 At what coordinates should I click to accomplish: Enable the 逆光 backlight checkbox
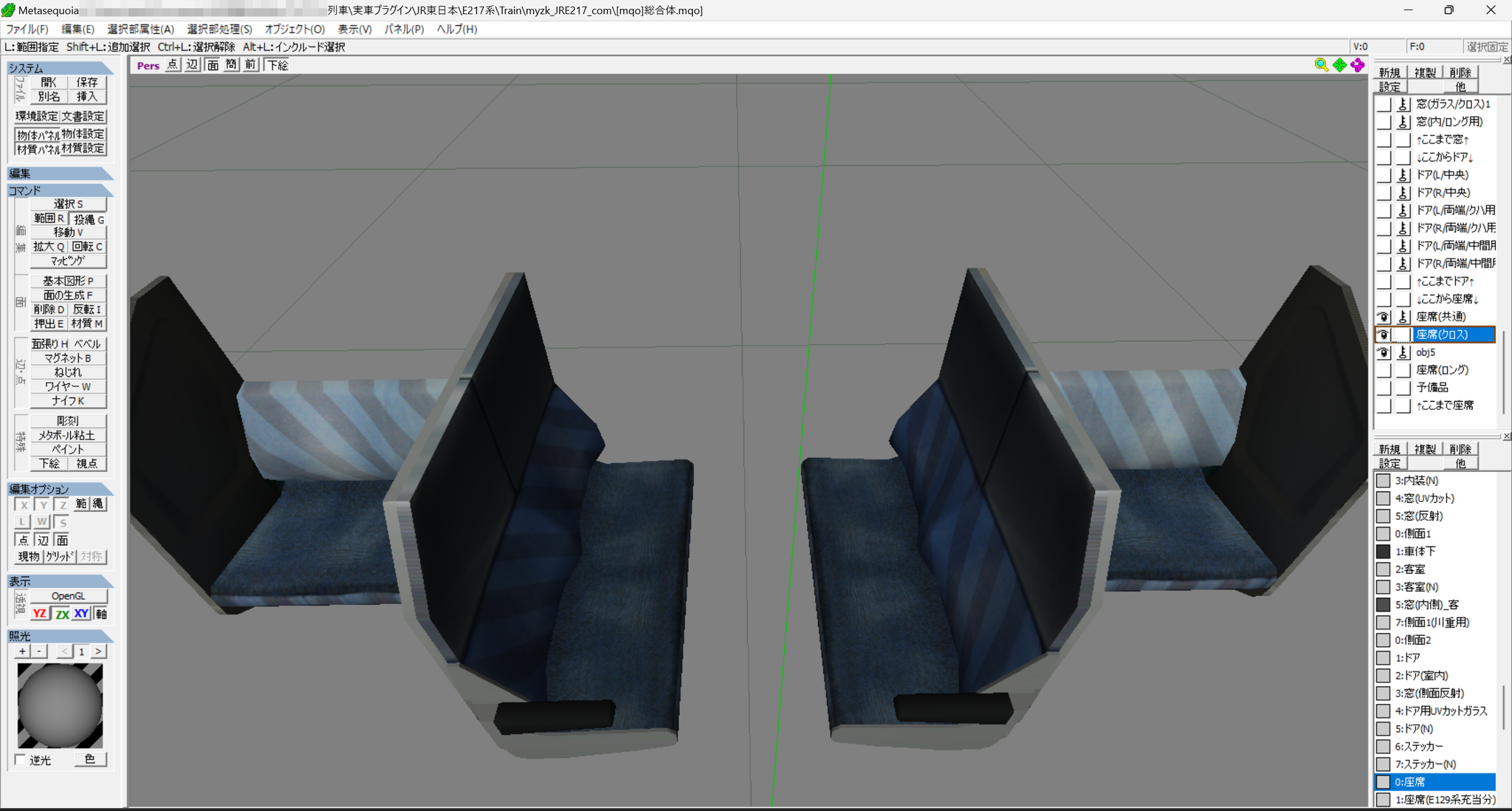tap(20, 759)
